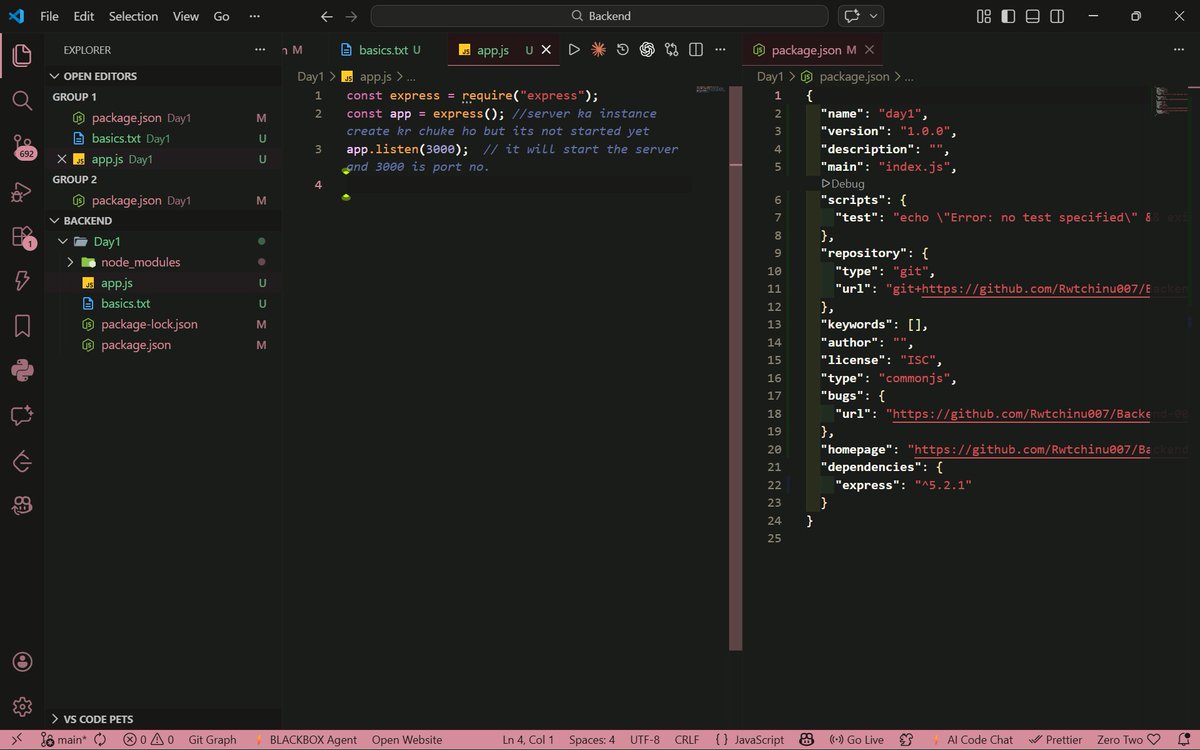Viewport: 1200px width, 750px height.
Task: Click Open Website in status bar
Action: click(407, 740)
